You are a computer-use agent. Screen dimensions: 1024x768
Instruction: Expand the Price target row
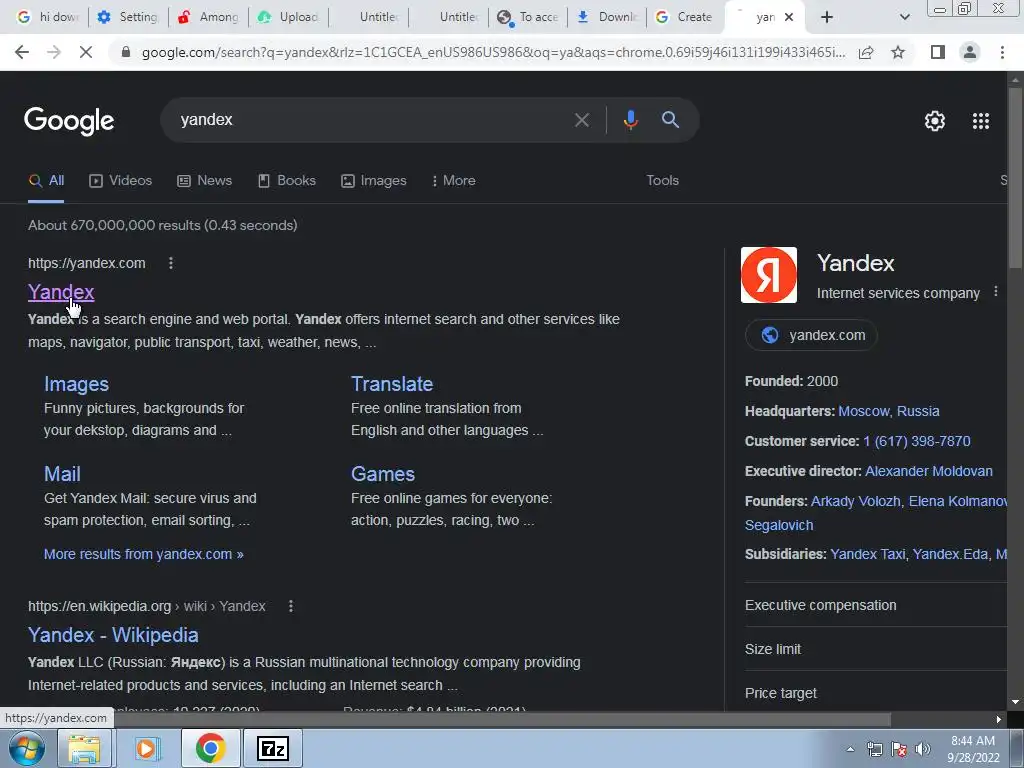[876, 693]
